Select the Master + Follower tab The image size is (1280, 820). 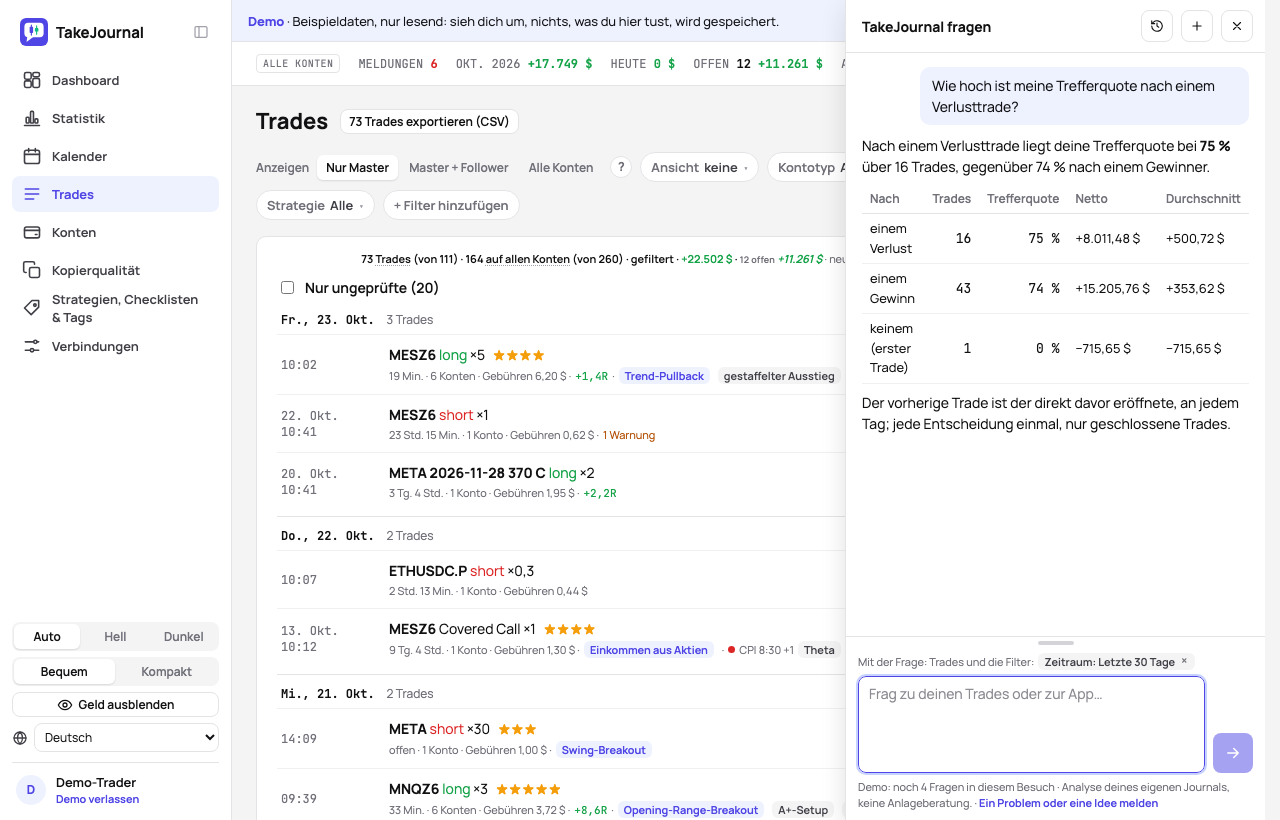pyautogui.click(x=459, y=167)
